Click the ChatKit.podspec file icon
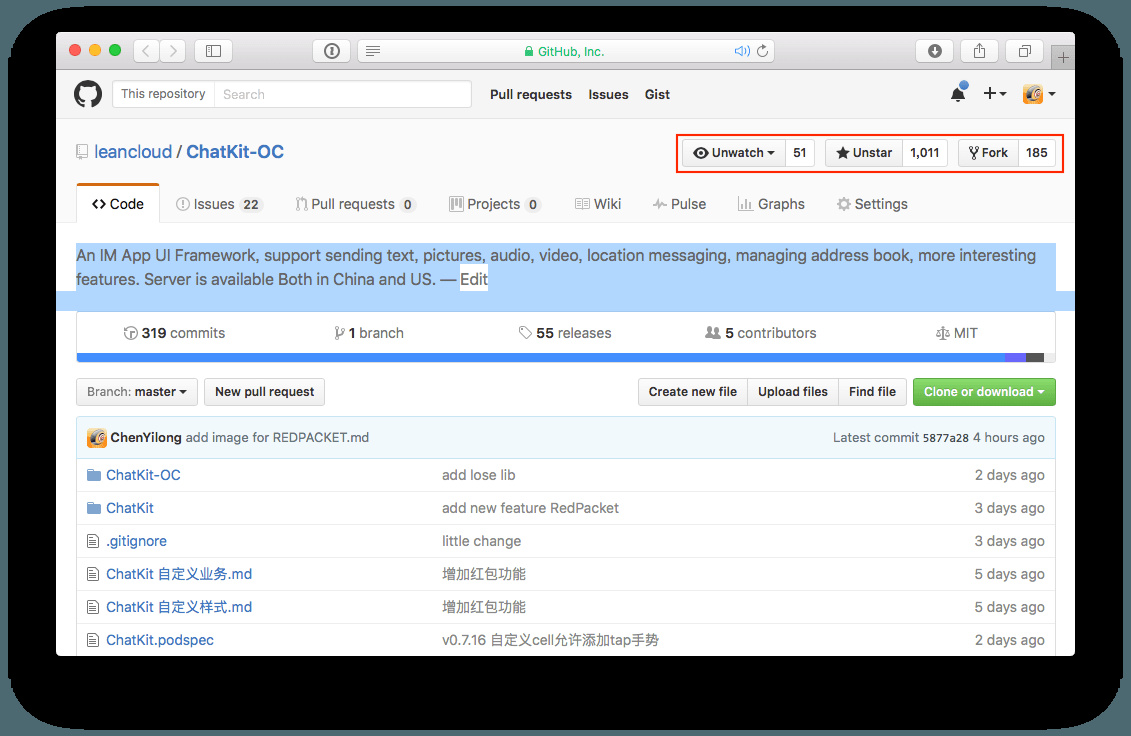The height and width of the screenshot is (736, 1131). click(x=92, y=640)
